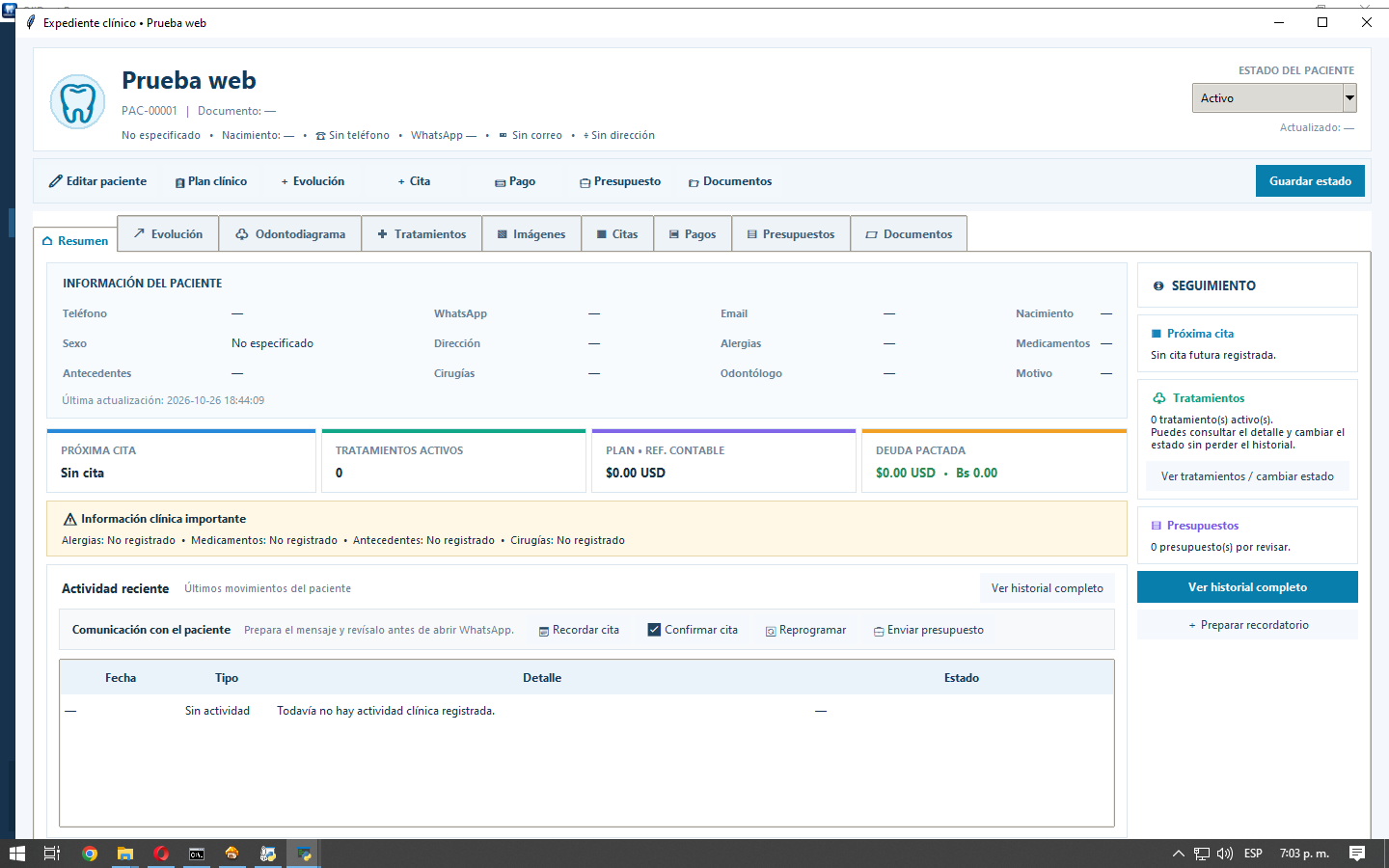
Task: Open Ver historial completo in Actividad reciente
Action: tap(1047, 588)
